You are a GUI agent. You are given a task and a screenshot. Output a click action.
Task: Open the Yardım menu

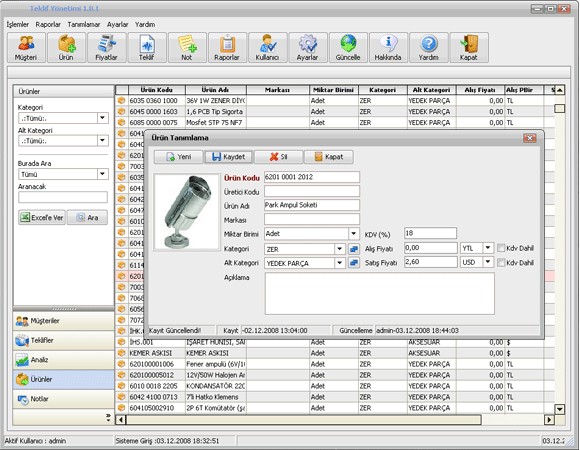[145, 24]
